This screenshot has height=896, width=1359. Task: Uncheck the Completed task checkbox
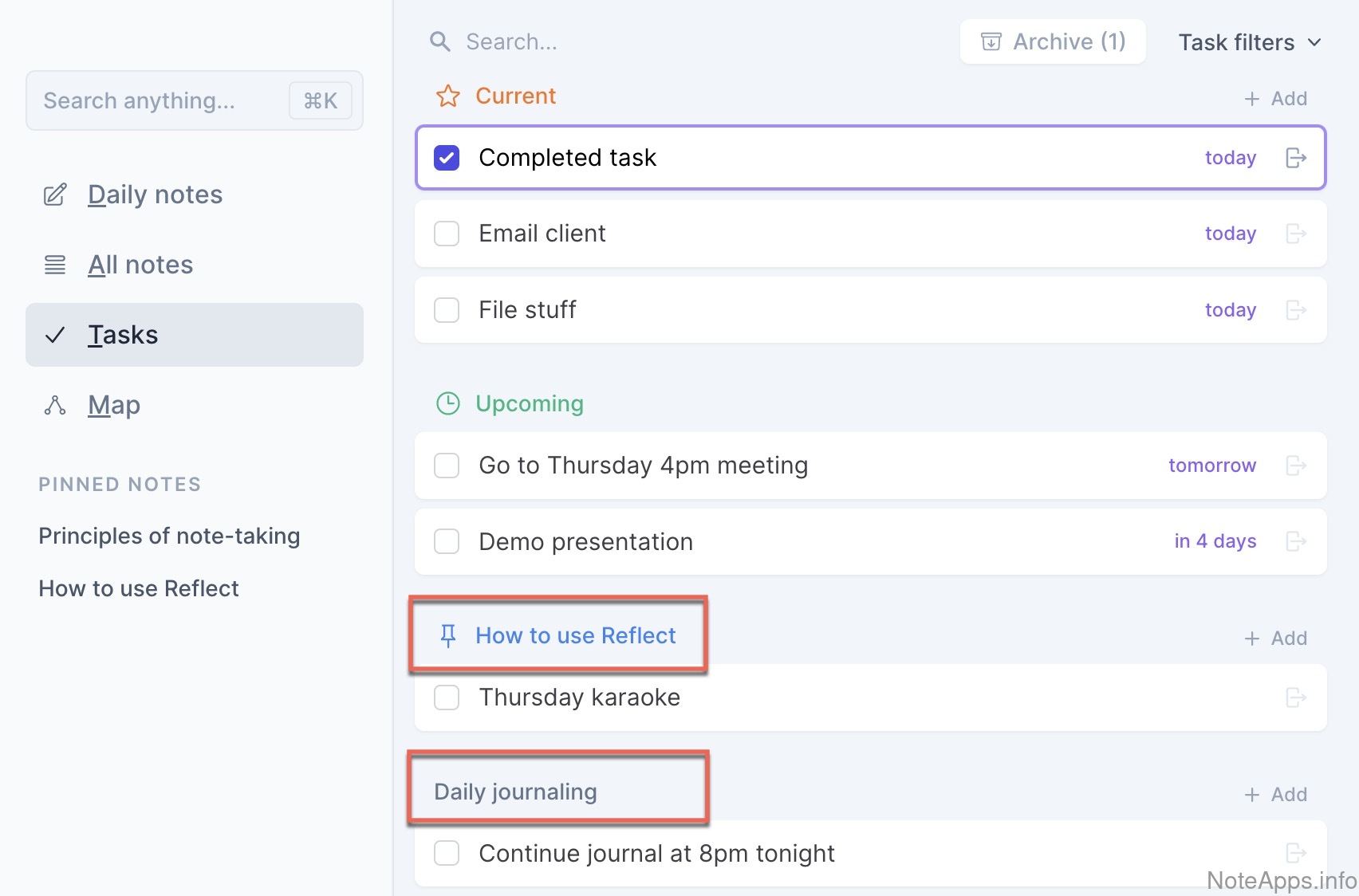(x=447, y=158)
